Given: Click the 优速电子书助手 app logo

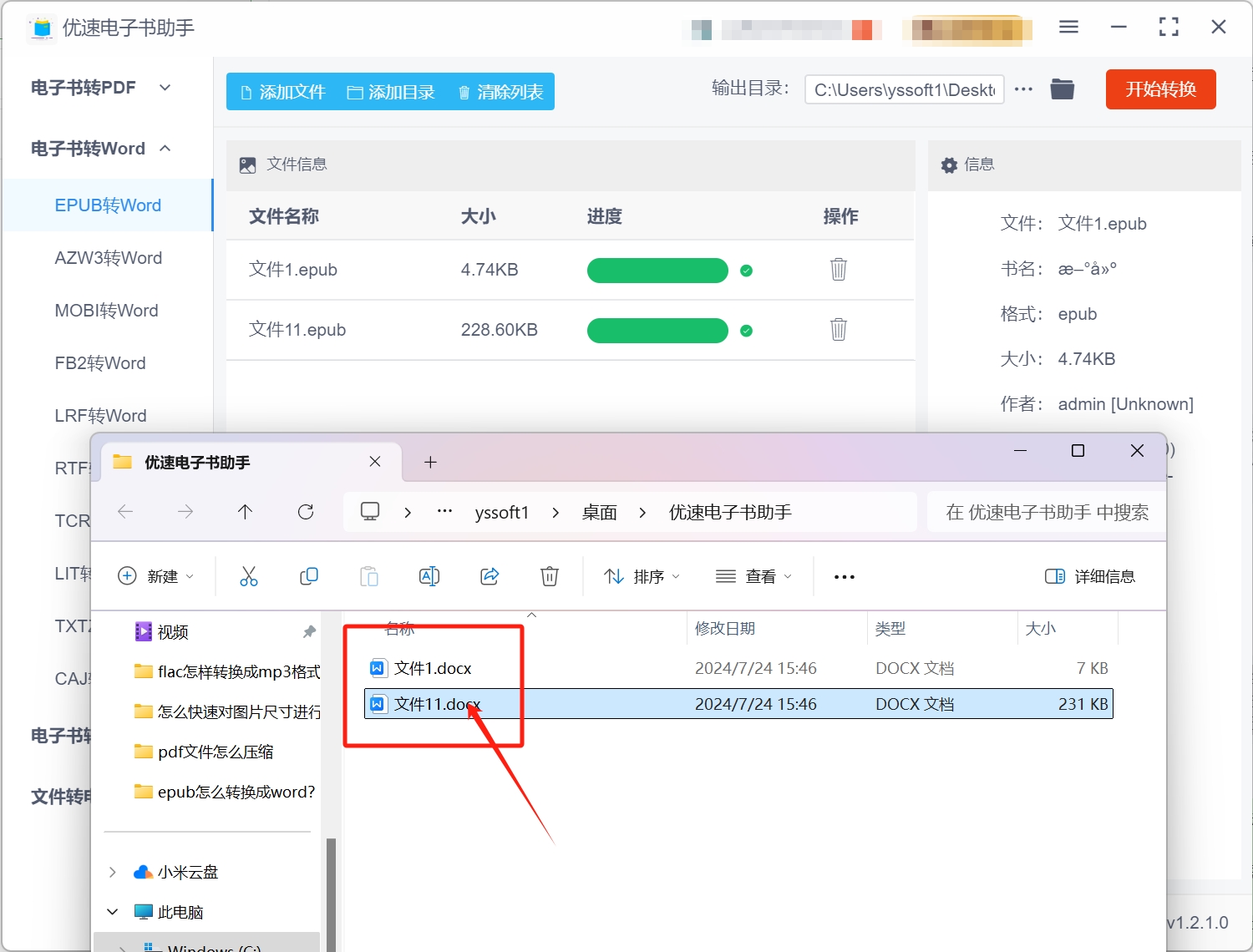Looking at the screenshot, I should pos(41,28).
